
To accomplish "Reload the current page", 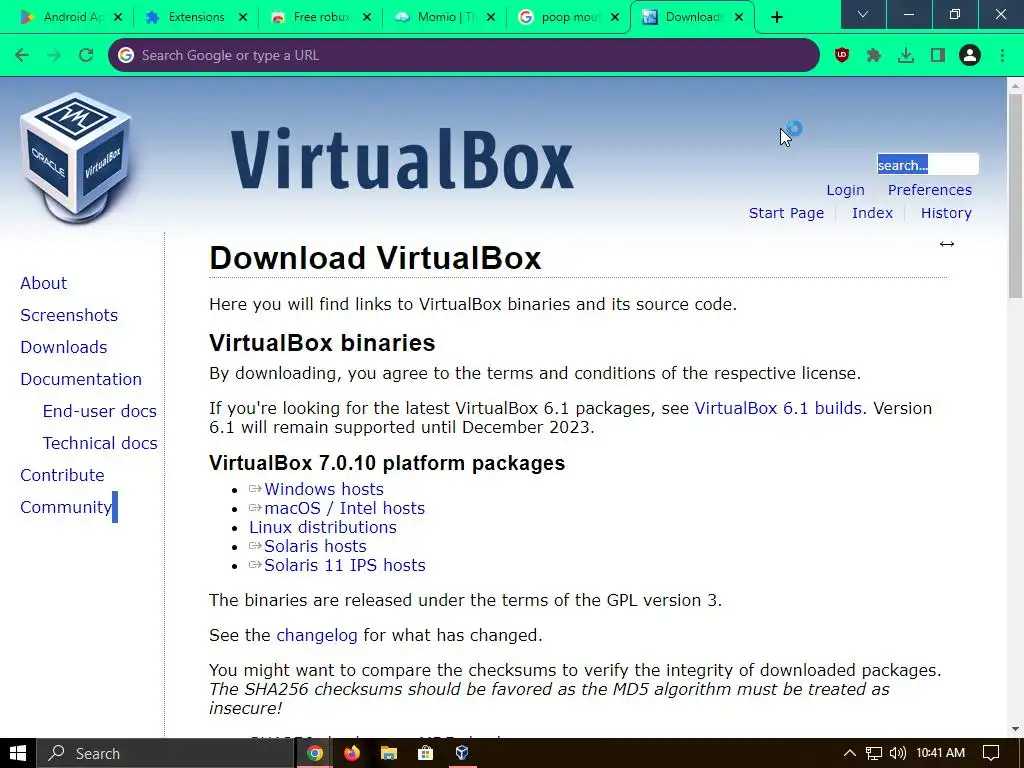I will point(86,56).
